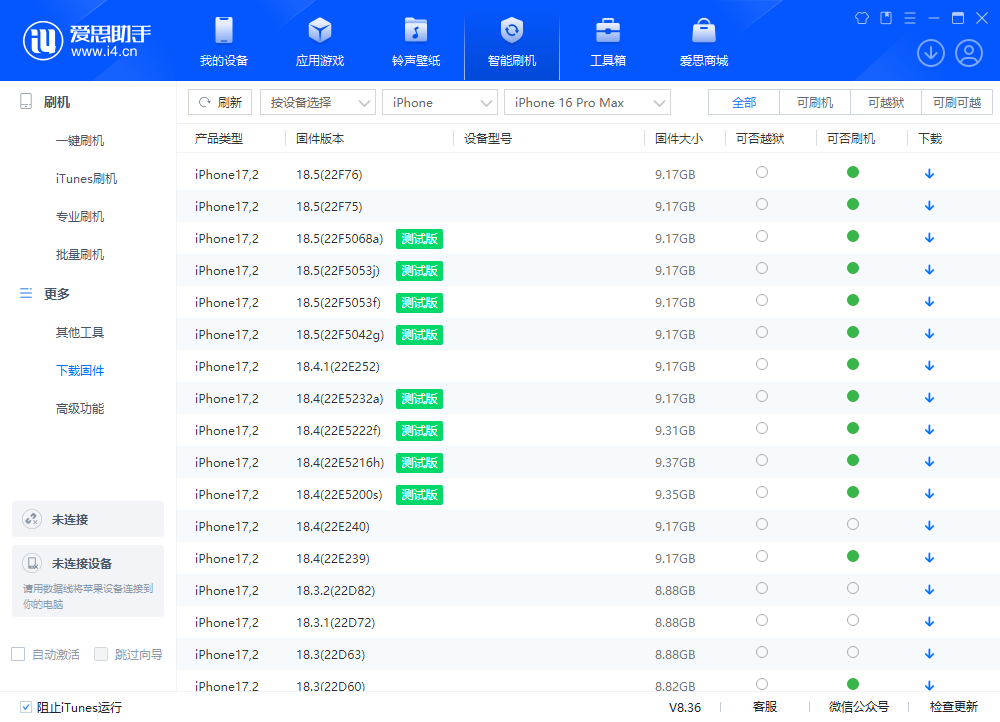Screen dimensions: 1000x722
Task: Toggle the 跳过向导 checkbox
Action: tap(101, 654)
